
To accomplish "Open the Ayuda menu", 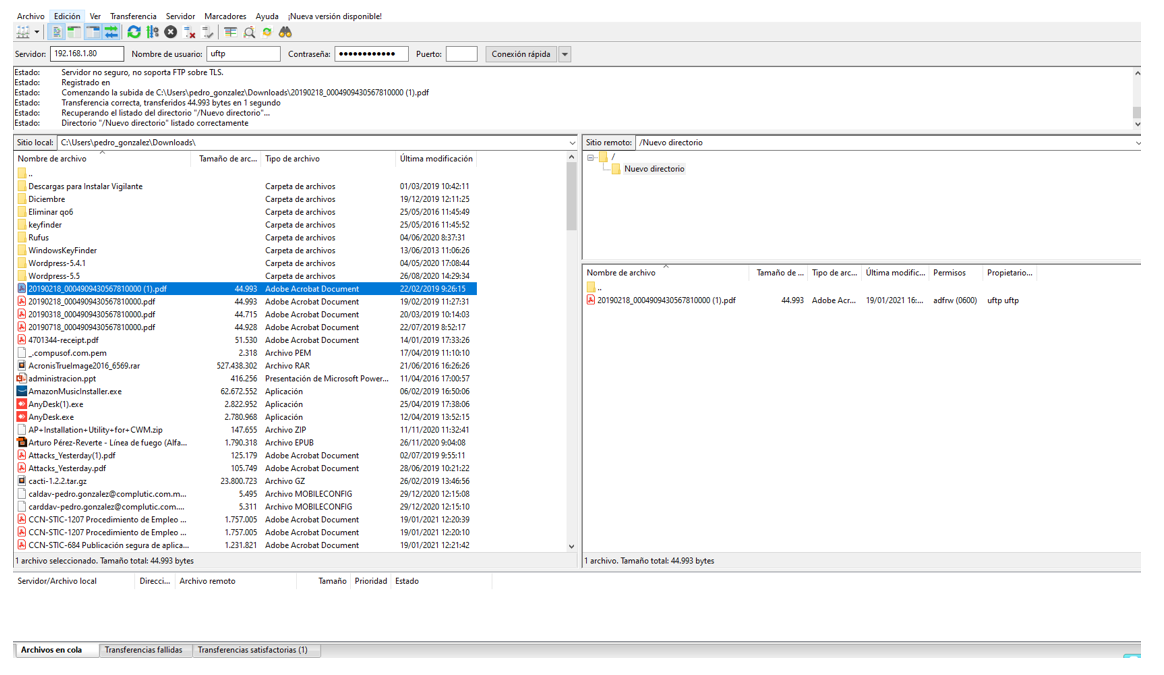I will [x=267, y=16].
